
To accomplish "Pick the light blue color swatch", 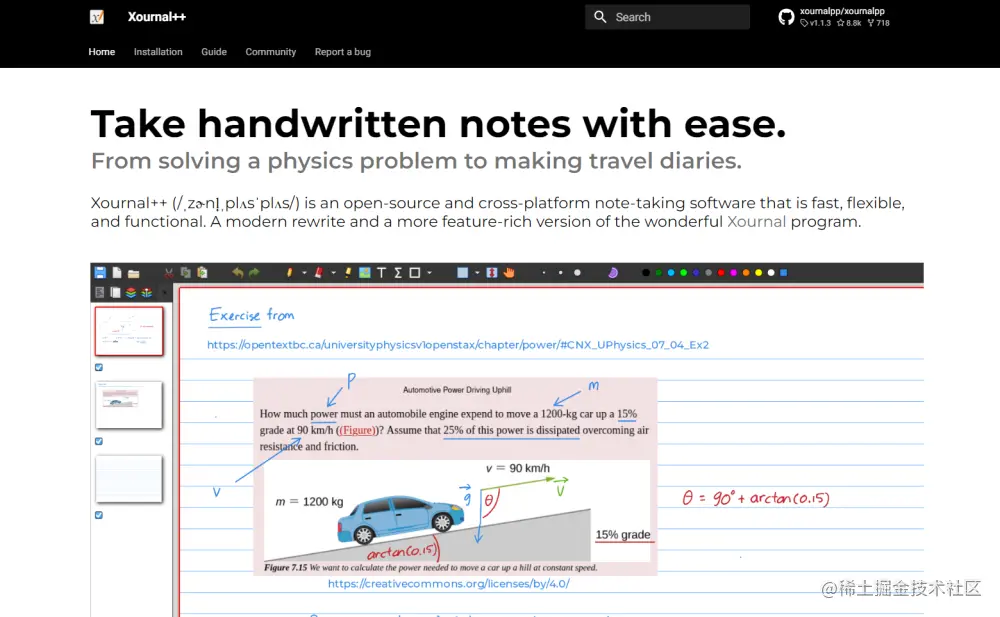I will click(671, 272).
